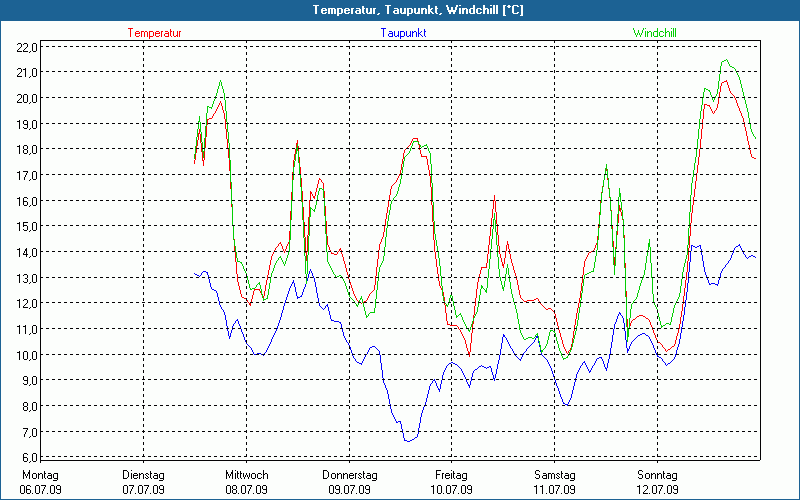Click the '08.07.09' date label
Image resolution: width=800 pixels, height=500 pixels.
pyautogui.click(x=246, y=490)
